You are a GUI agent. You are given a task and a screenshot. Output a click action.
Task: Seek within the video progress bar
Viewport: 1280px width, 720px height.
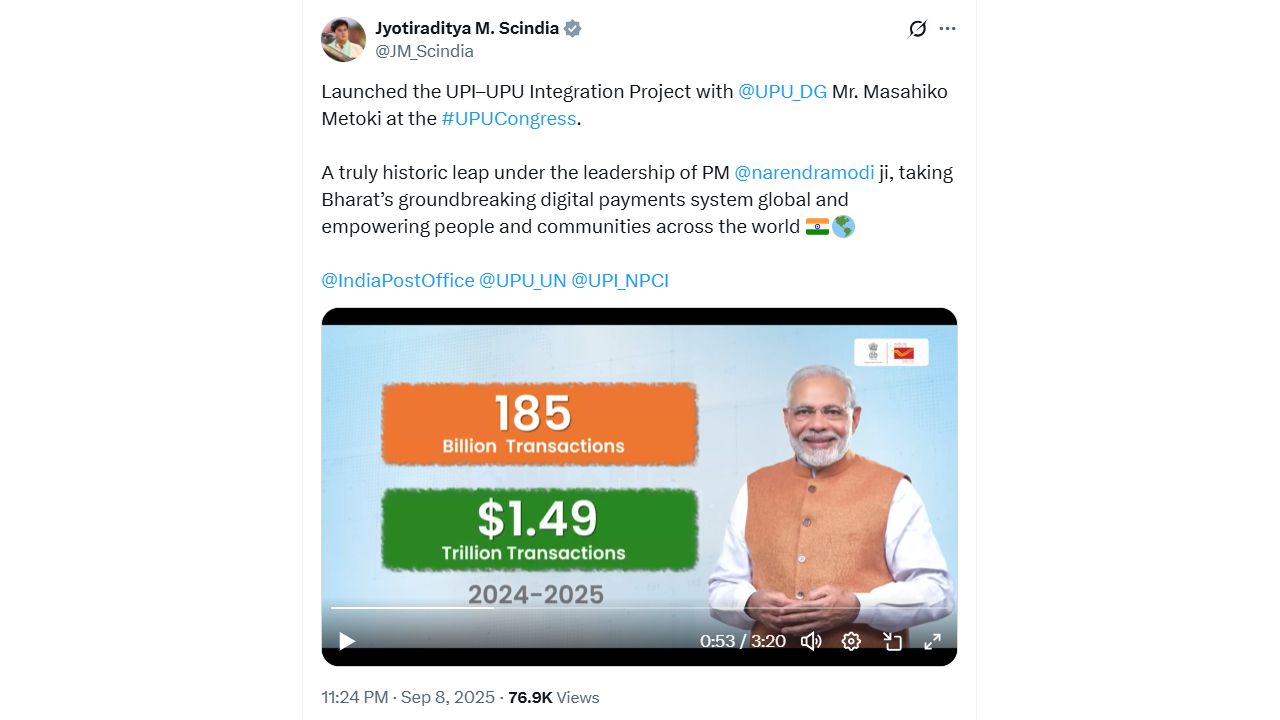[639, 607]
